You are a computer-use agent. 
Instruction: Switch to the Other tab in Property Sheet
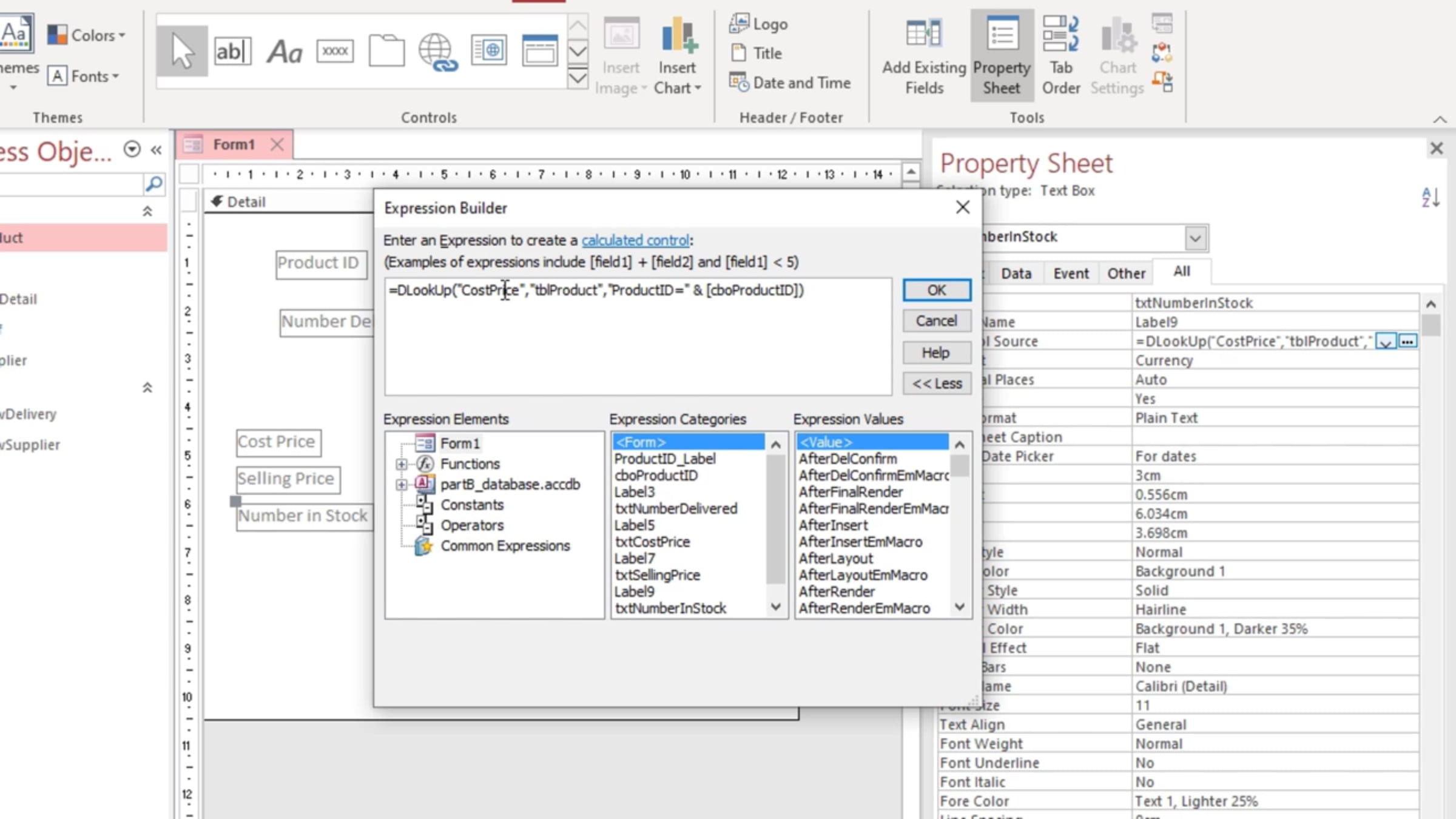click(x=1126, y=274)
